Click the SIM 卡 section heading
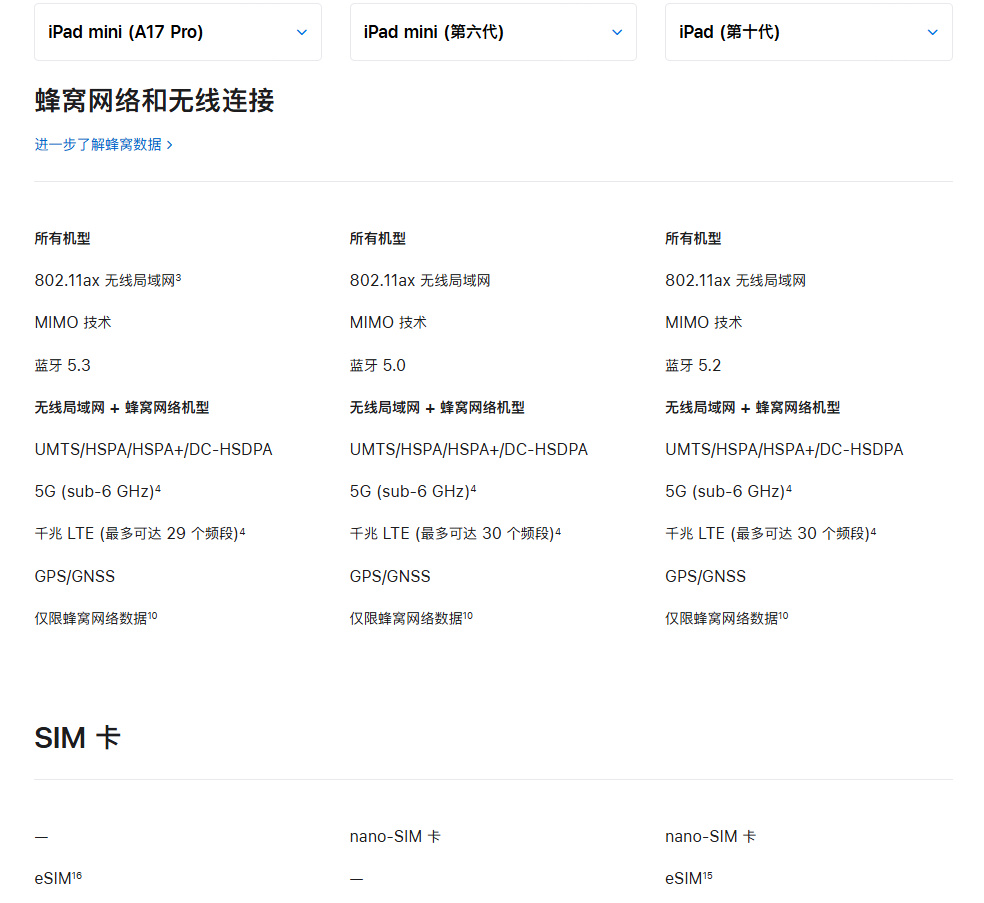The image size is (984, 903). point(77,737)
